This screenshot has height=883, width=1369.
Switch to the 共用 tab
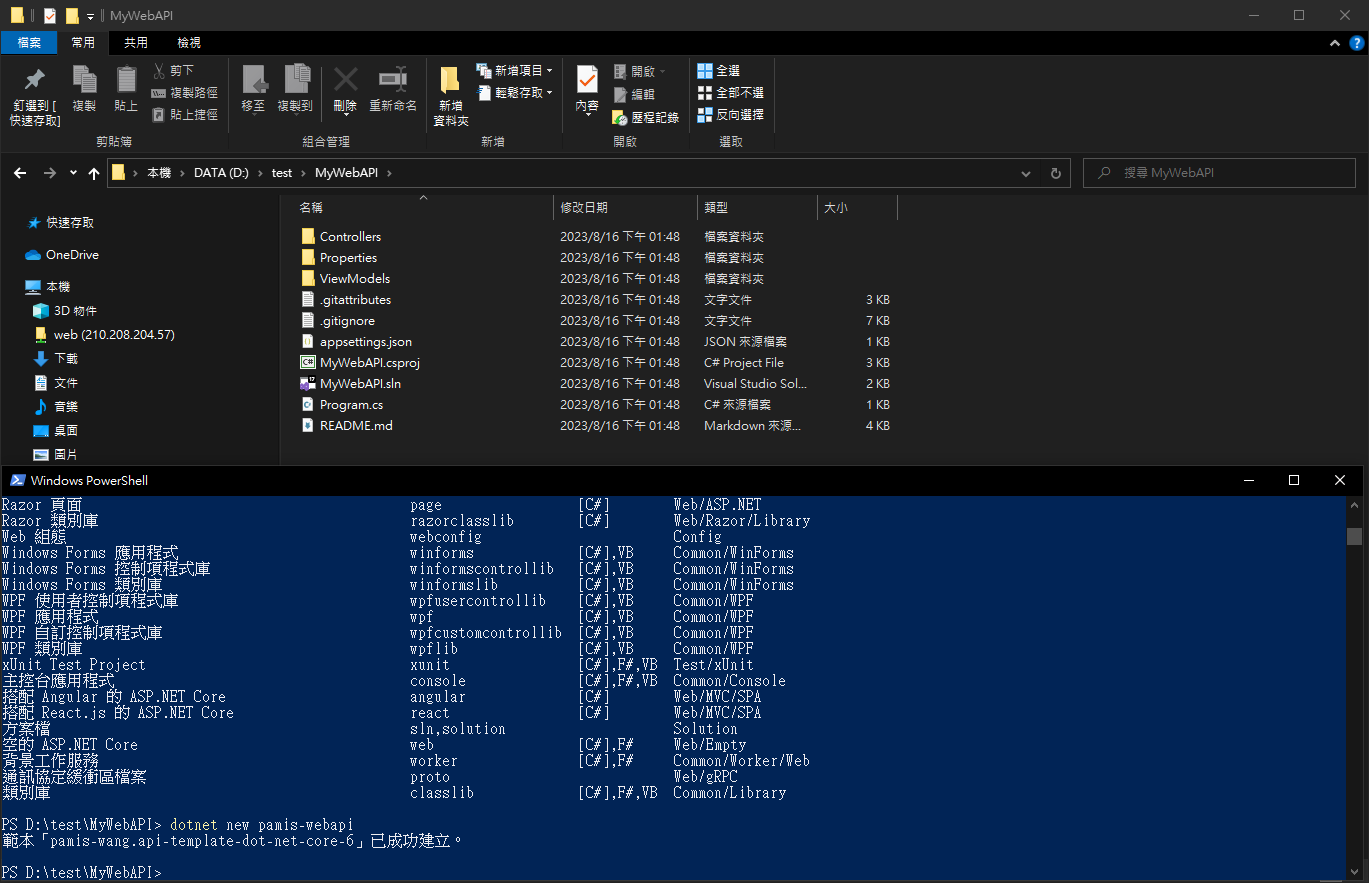coord(136,43)
